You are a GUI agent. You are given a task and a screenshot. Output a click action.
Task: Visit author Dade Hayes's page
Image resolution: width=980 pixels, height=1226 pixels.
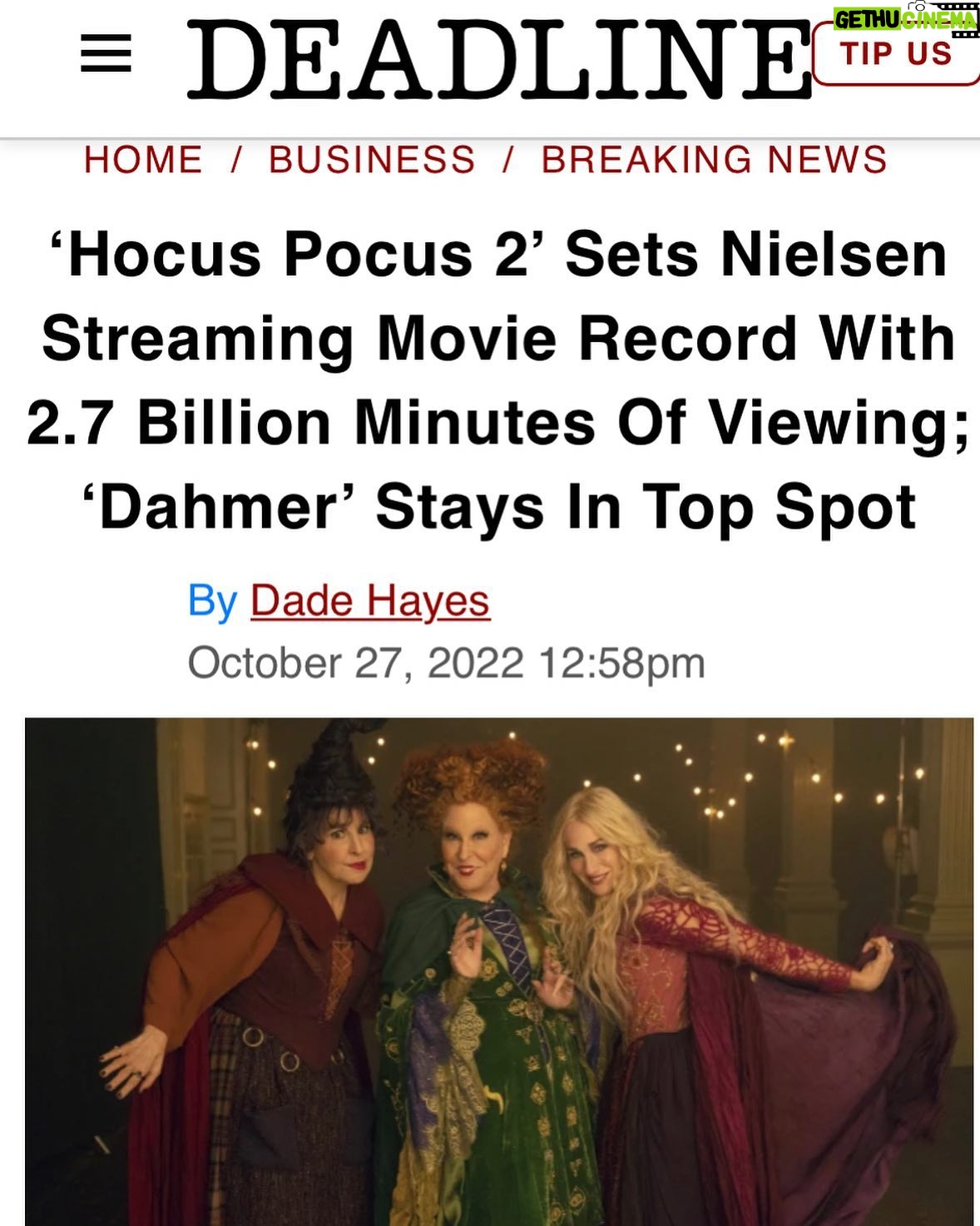pos(370,600)
